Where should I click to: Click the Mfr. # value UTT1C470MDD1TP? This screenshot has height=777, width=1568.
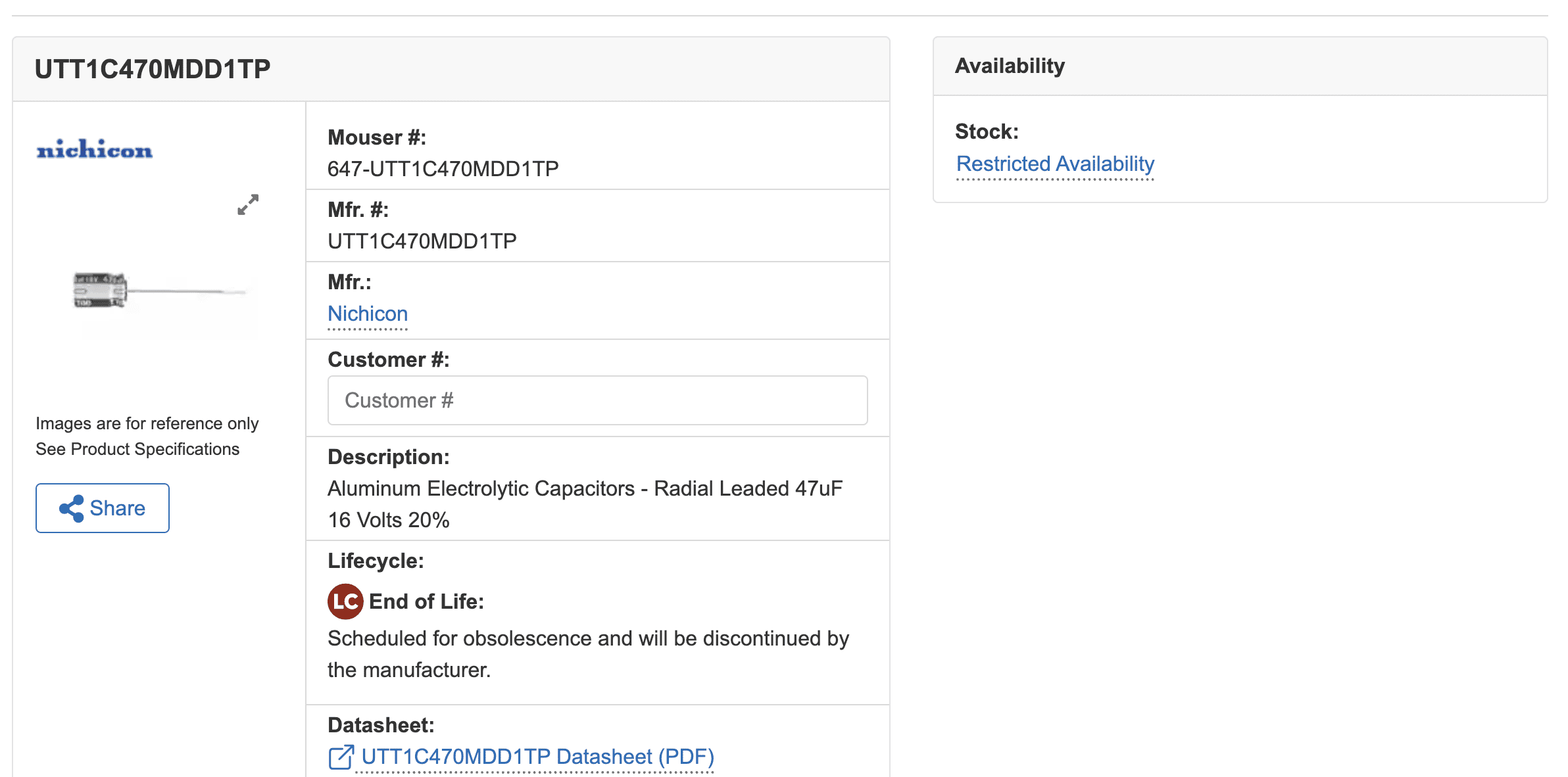pos(422,241)
